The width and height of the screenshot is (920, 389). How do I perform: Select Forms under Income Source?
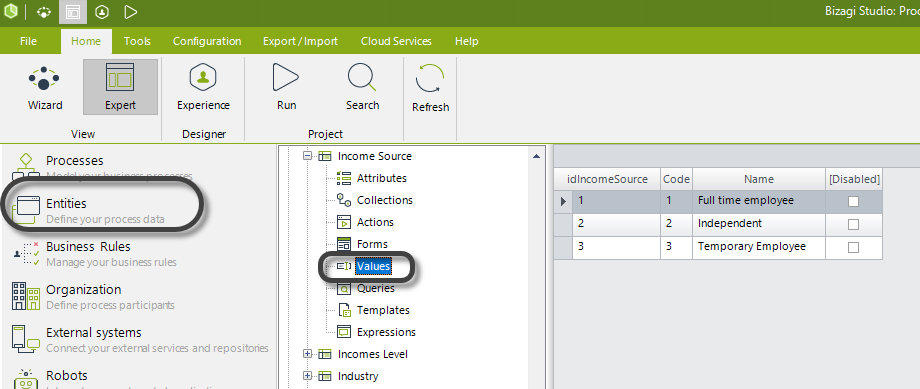click(372, 244)
